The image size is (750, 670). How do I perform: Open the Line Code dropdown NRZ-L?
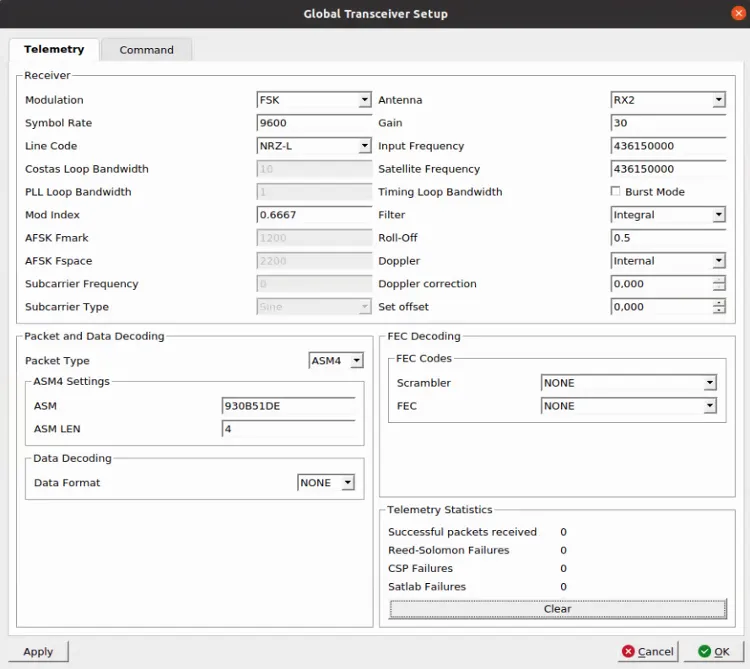pyautogui.click(x=314, y=146)
